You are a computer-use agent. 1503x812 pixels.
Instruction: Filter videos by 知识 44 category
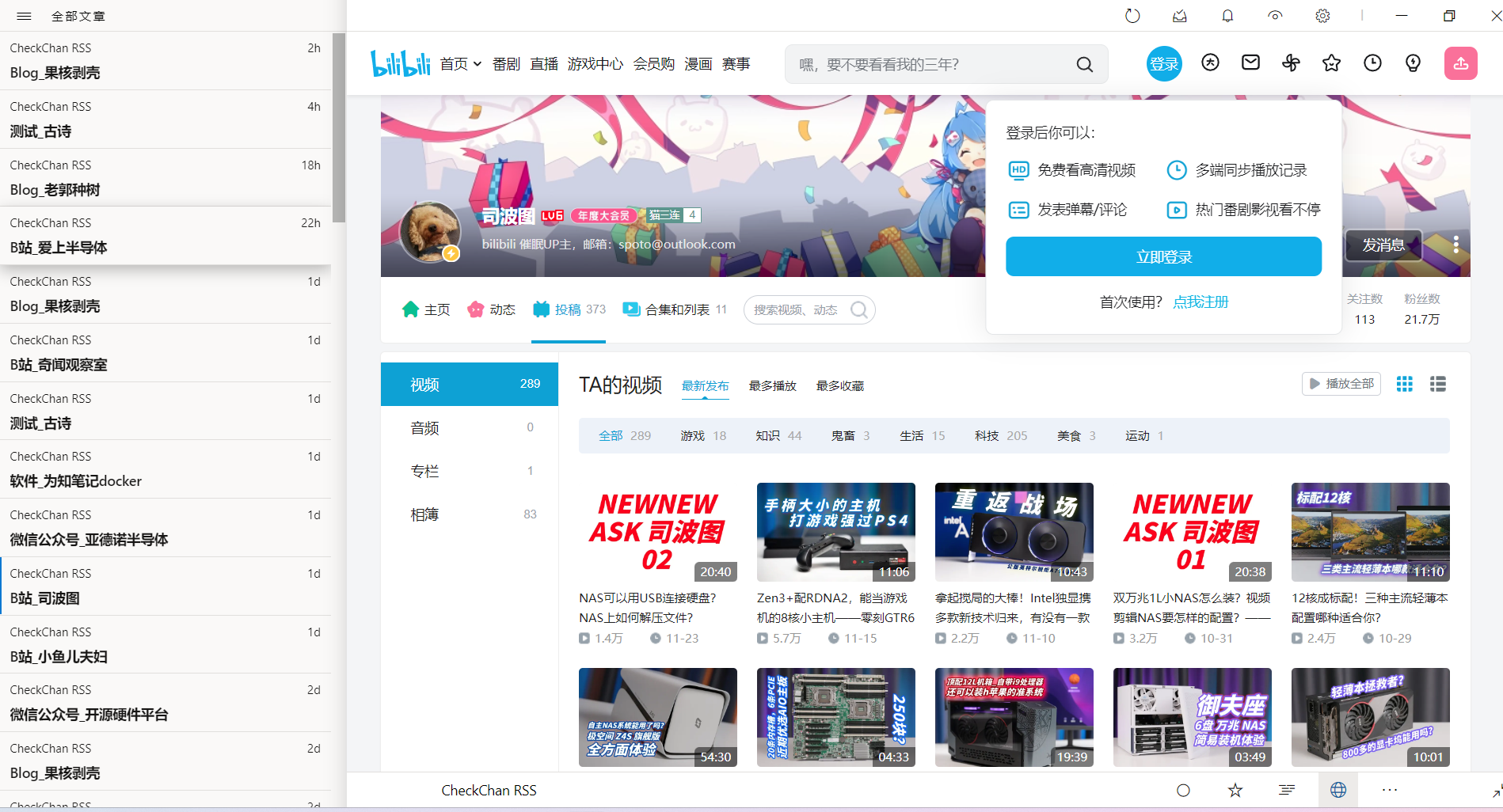pyautogui.click(x=778, y=435)
